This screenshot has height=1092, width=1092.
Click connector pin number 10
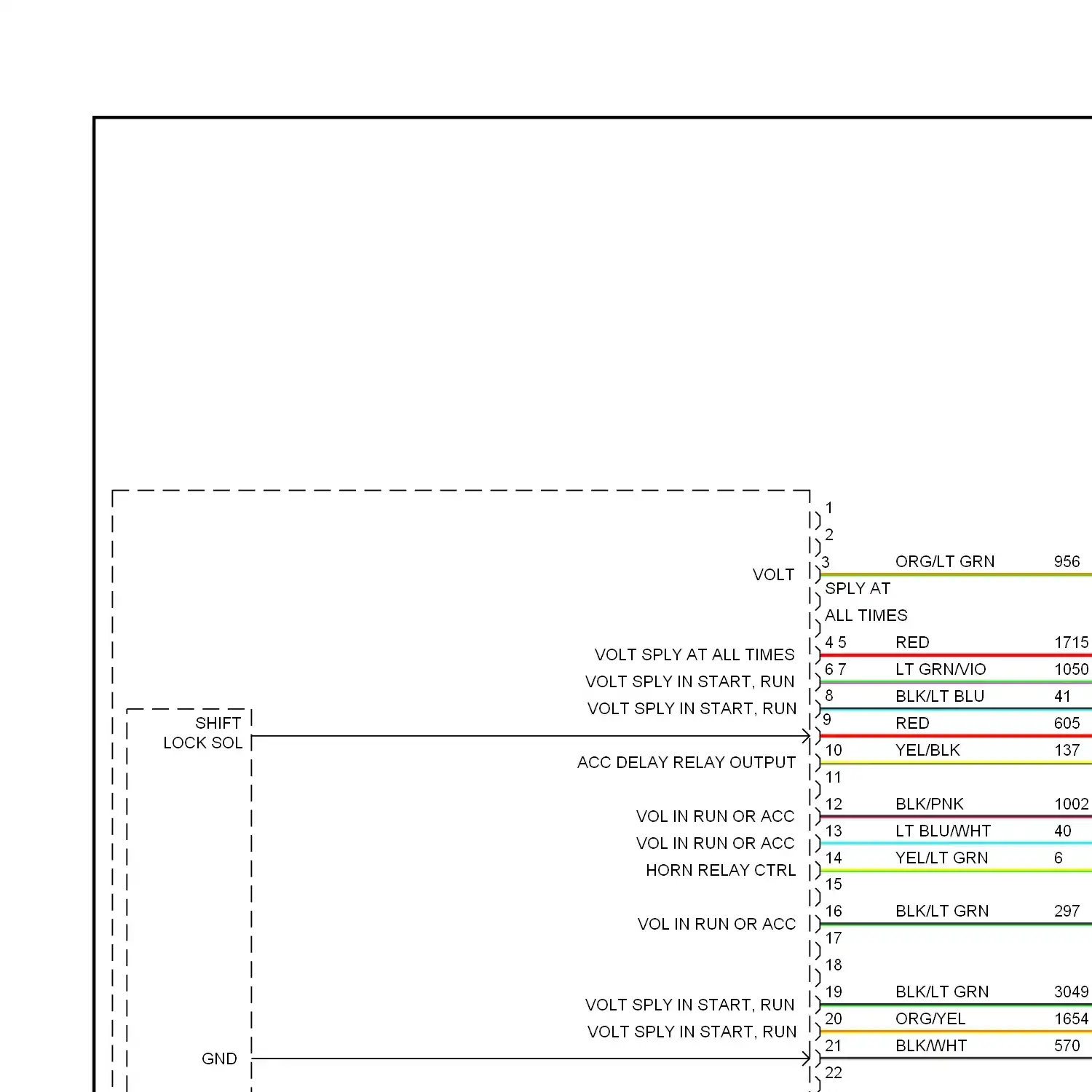(834, 750)
